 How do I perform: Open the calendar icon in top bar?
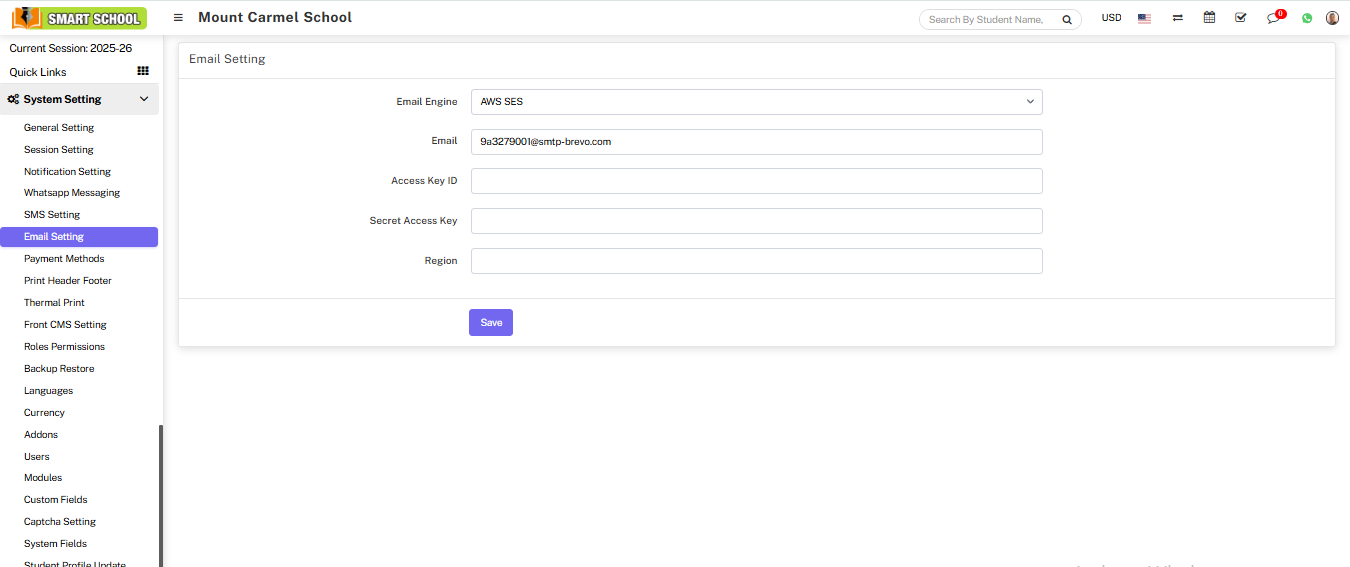(x=1209, y=18)
